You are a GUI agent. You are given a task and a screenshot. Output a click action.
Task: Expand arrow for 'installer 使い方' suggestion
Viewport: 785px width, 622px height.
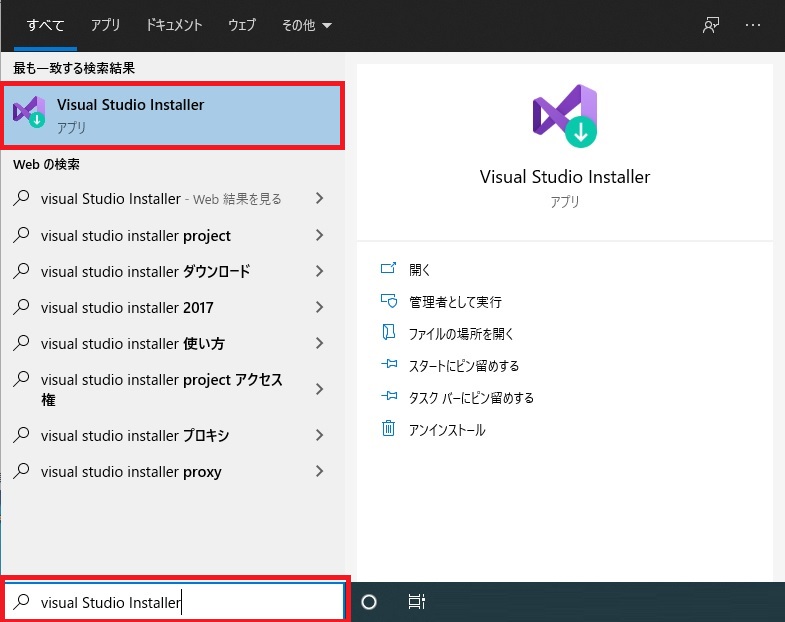point(319,343)
